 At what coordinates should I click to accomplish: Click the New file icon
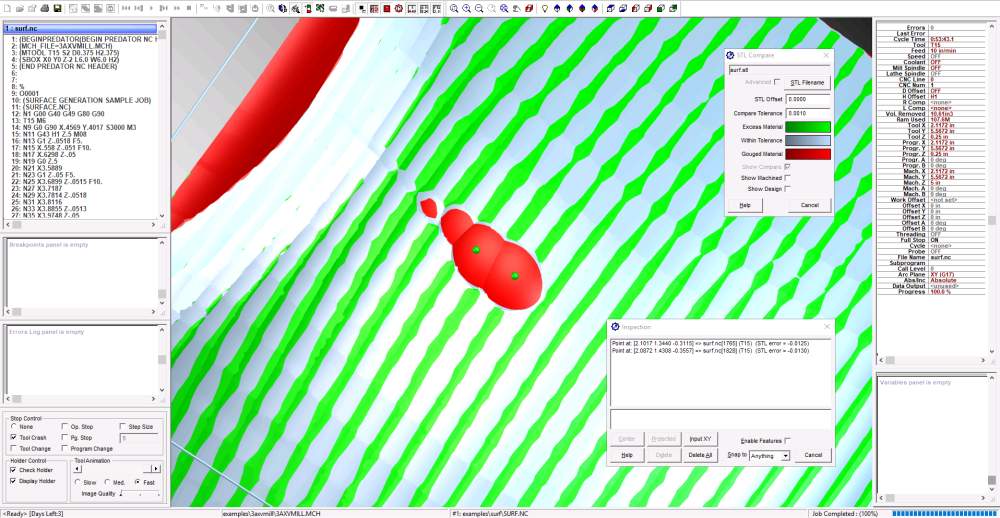7,8
